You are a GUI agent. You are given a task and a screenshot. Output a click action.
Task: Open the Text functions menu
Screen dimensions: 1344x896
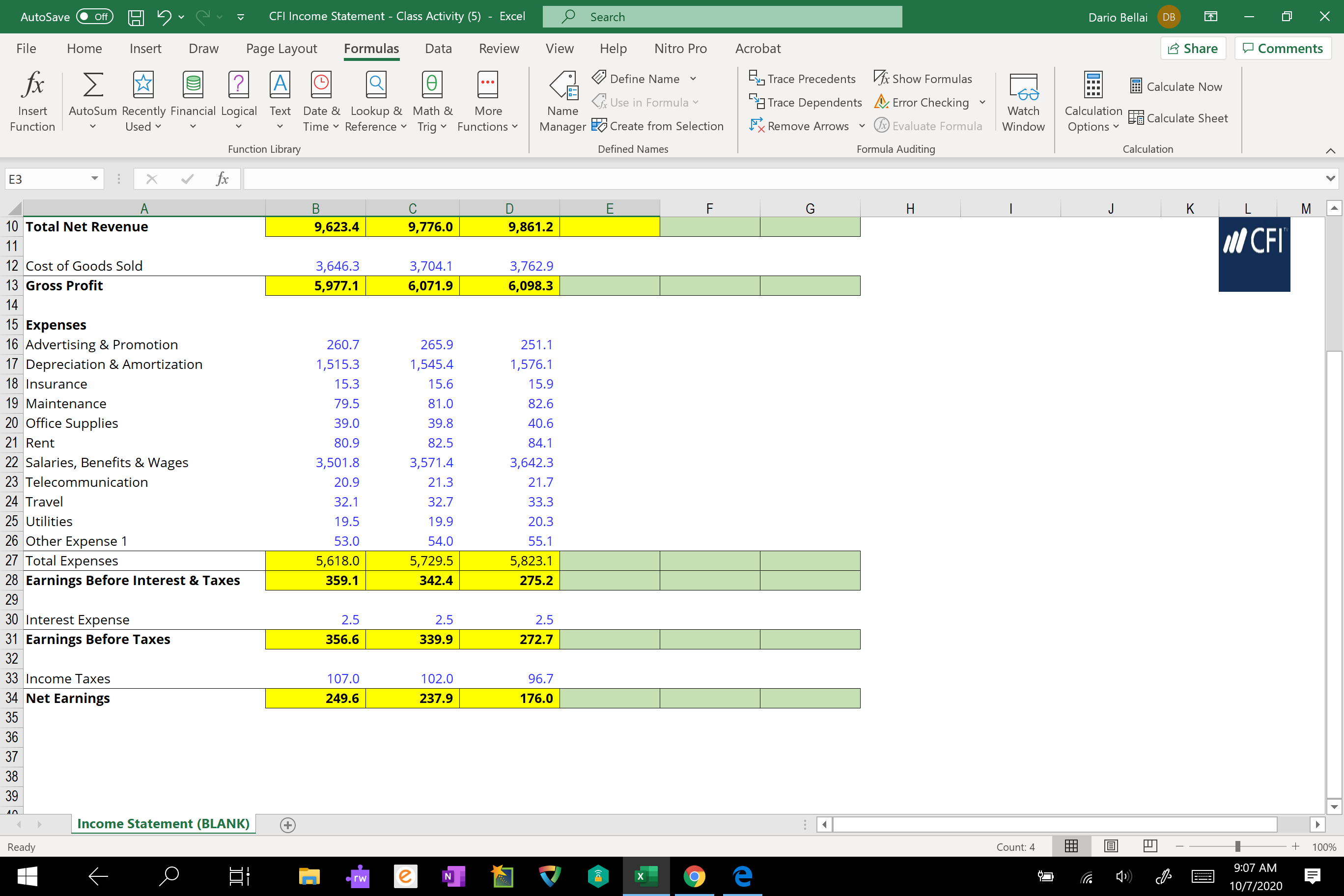280,101
